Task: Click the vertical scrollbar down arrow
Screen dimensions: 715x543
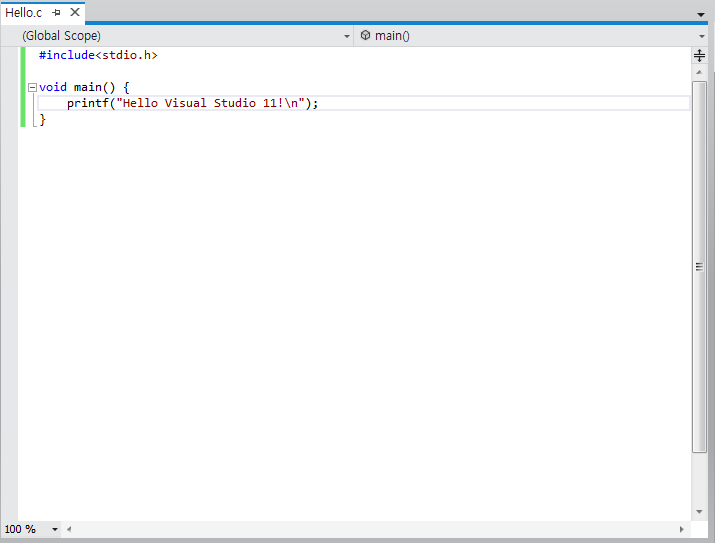Action: [x=699, y=512]
